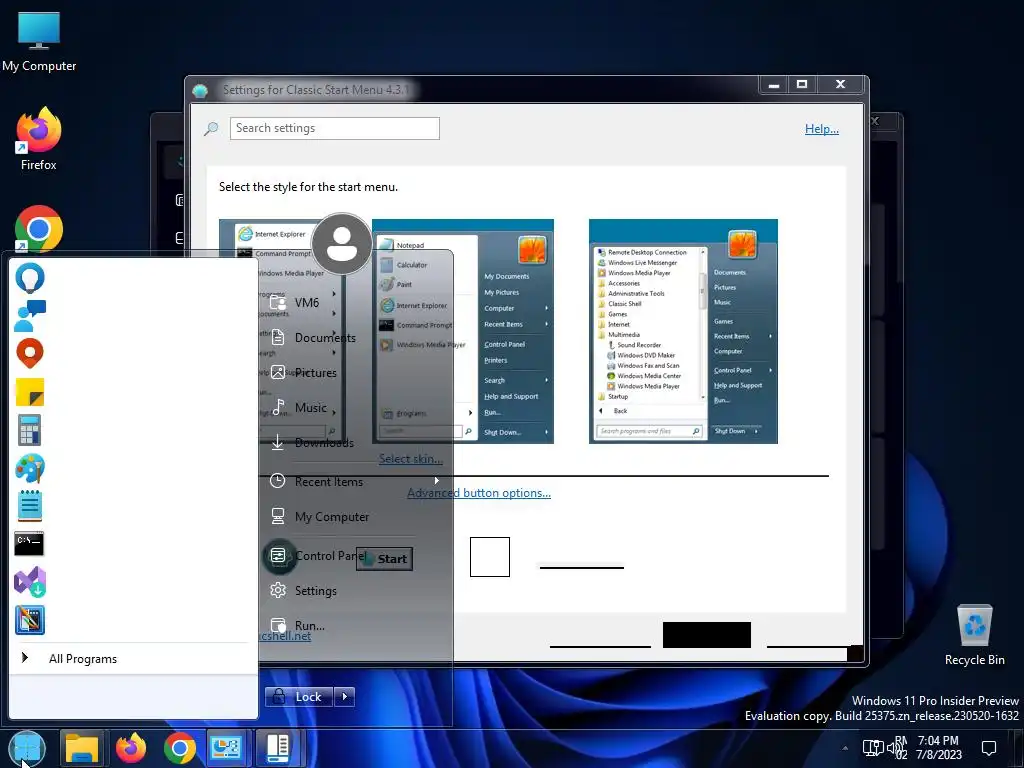The width and height of the screenshot is (1024, 768).
Task: Open the Help... link in settings window
Action: (822, 129)
